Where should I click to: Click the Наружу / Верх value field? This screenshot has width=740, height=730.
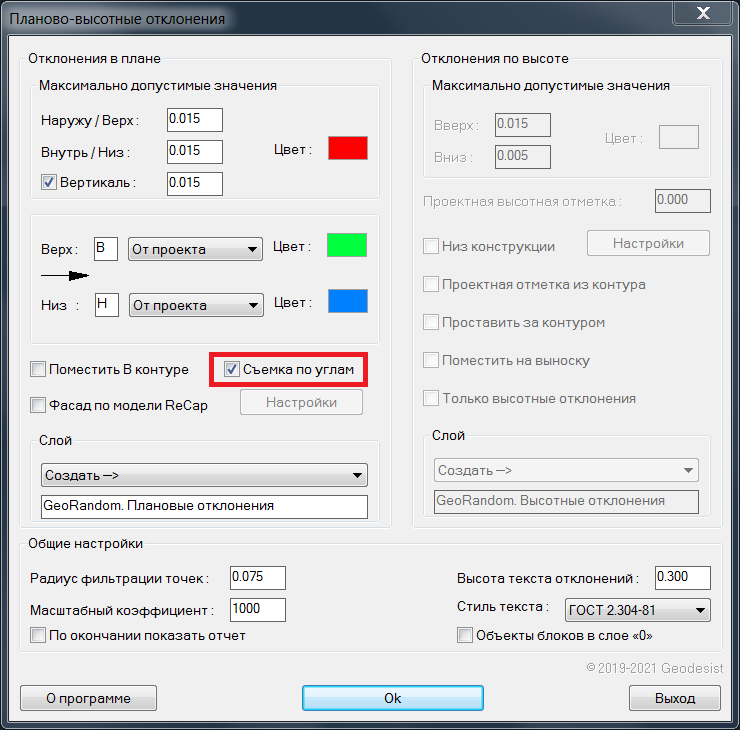click(194, 119)
